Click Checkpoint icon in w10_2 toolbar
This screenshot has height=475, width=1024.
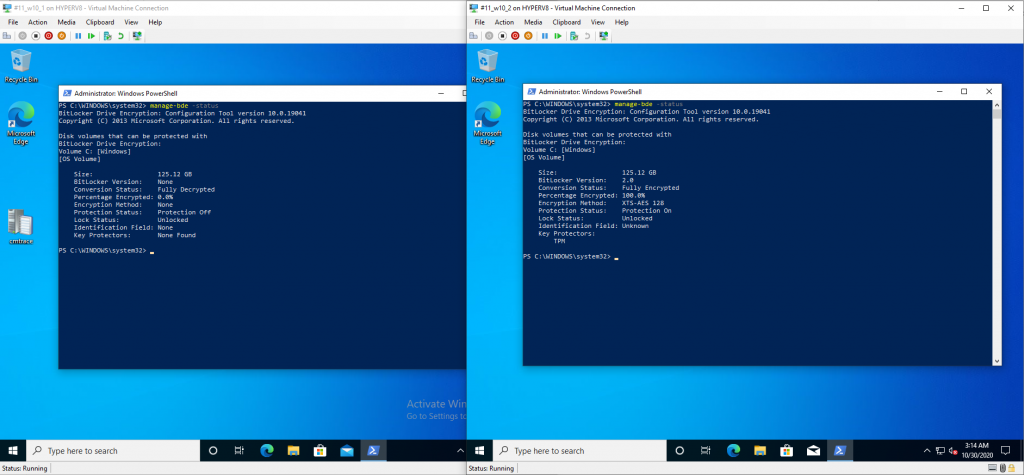pos(574,36)
